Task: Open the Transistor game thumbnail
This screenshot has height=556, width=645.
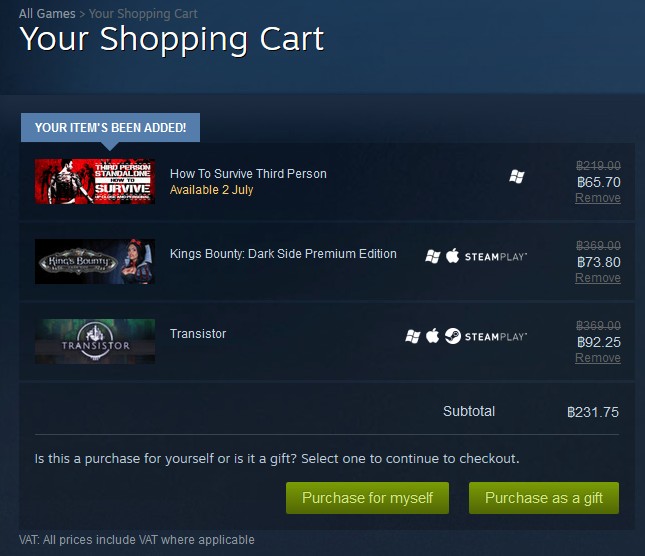Action: pyautogui.click(x=95, y=341)
